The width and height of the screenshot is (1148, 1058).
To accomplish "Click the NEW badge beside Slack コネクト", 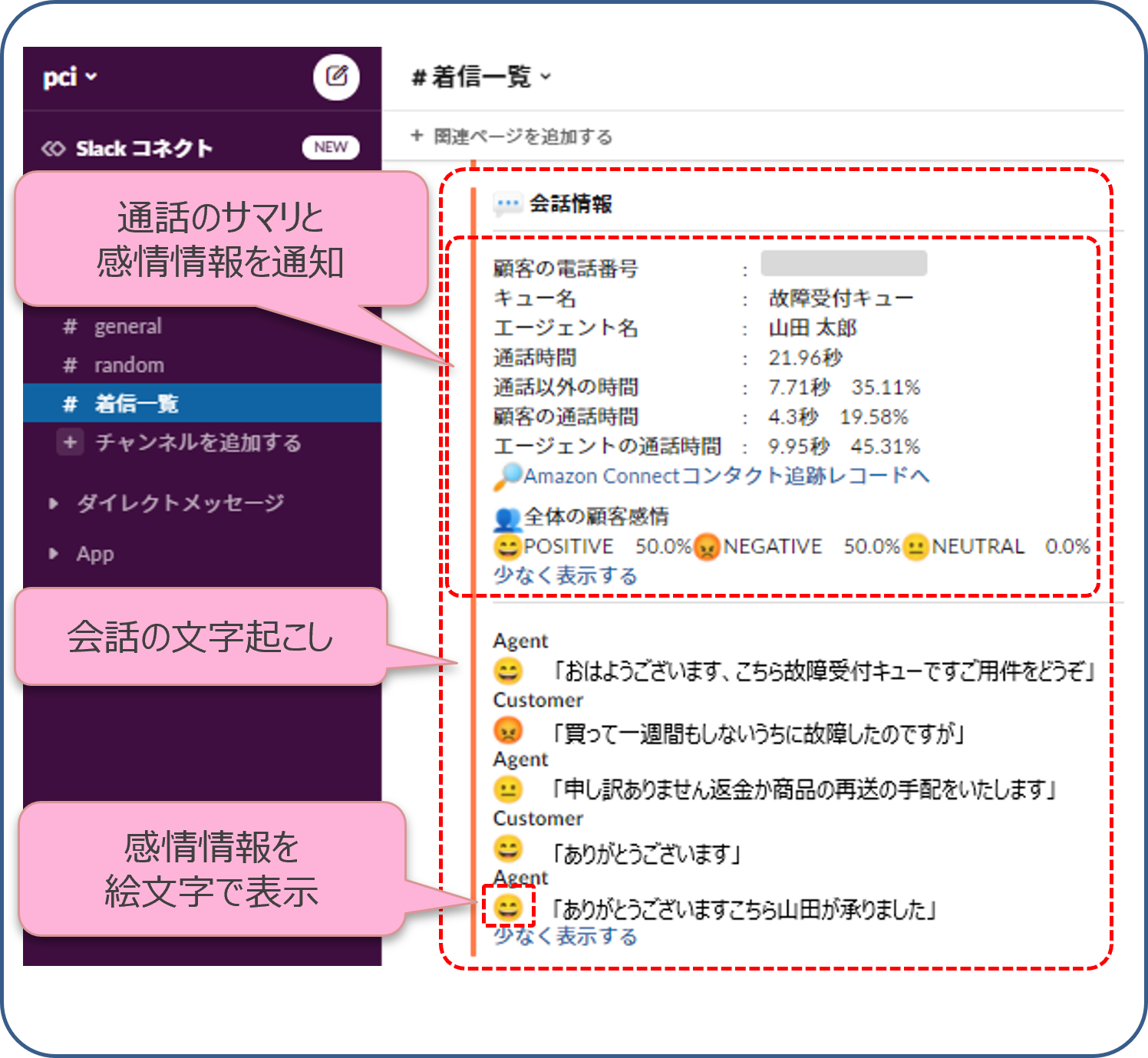I will click(x=331, y=147).
